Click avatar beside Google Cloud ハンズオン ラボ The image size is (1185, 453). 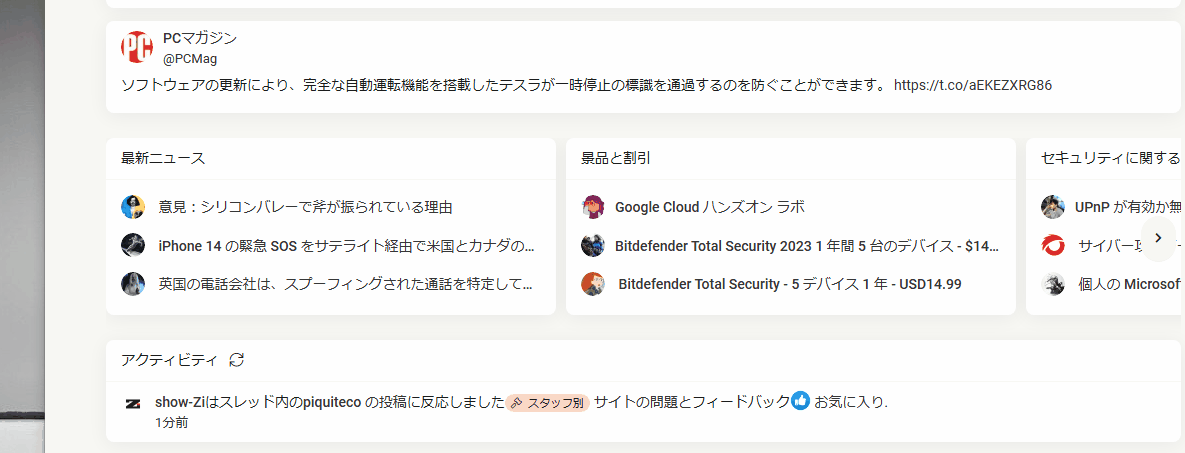coord(593,207)
